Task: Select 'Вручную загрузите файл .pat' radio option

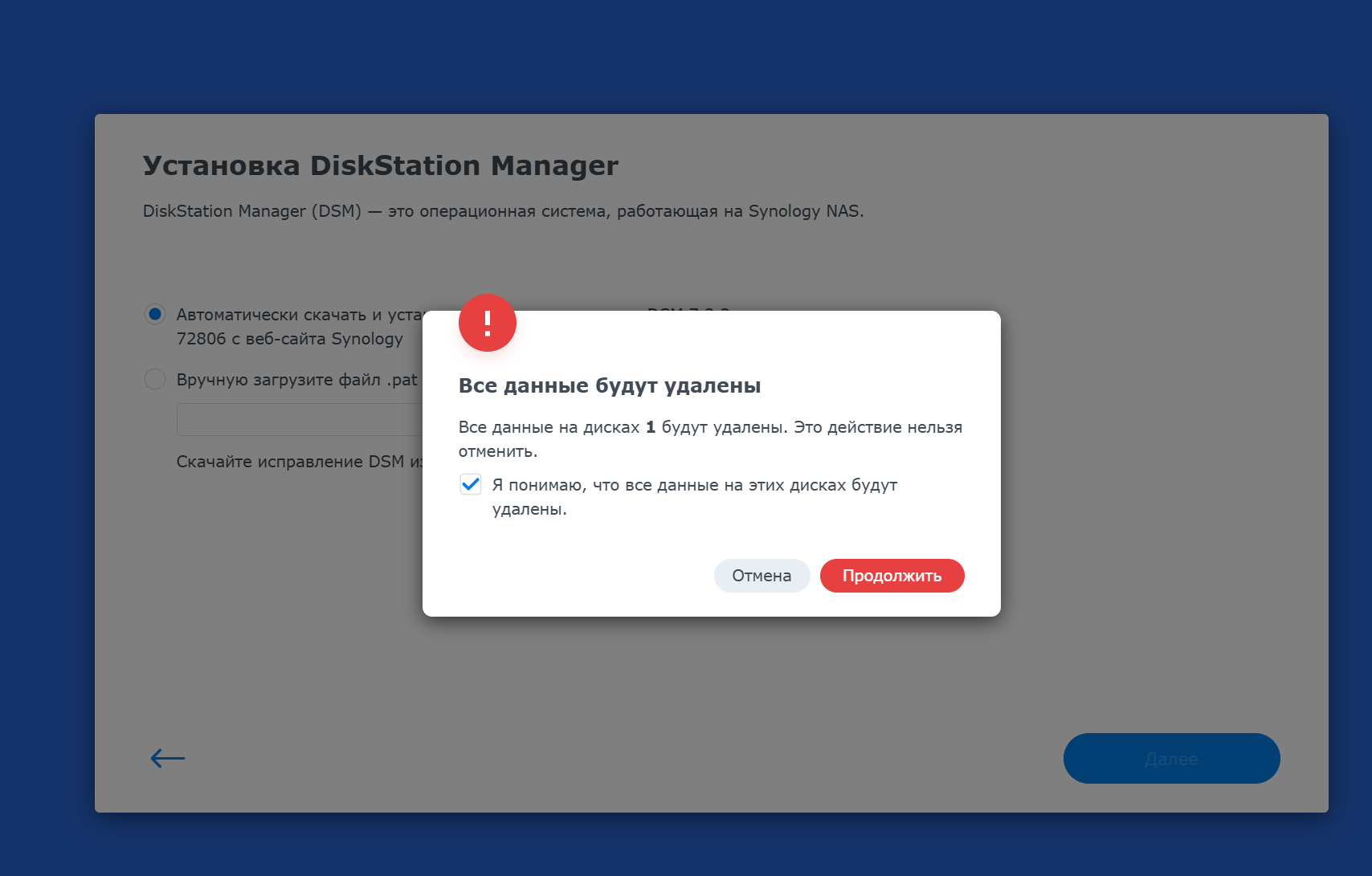Action: [x=155, y=379]
